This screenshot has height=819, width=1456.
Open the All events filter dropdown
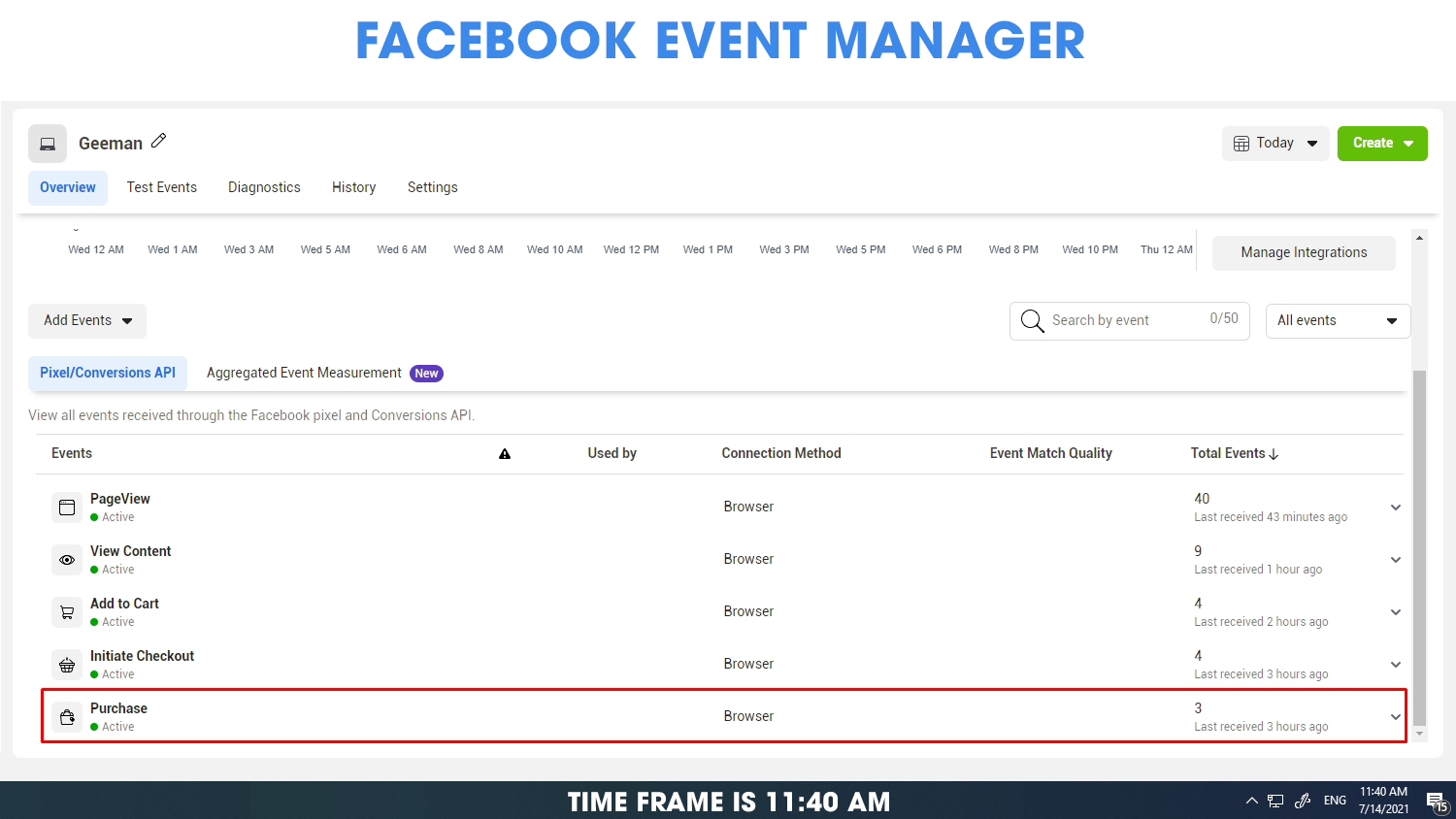pyautogui.click(x=1337, y=321)
